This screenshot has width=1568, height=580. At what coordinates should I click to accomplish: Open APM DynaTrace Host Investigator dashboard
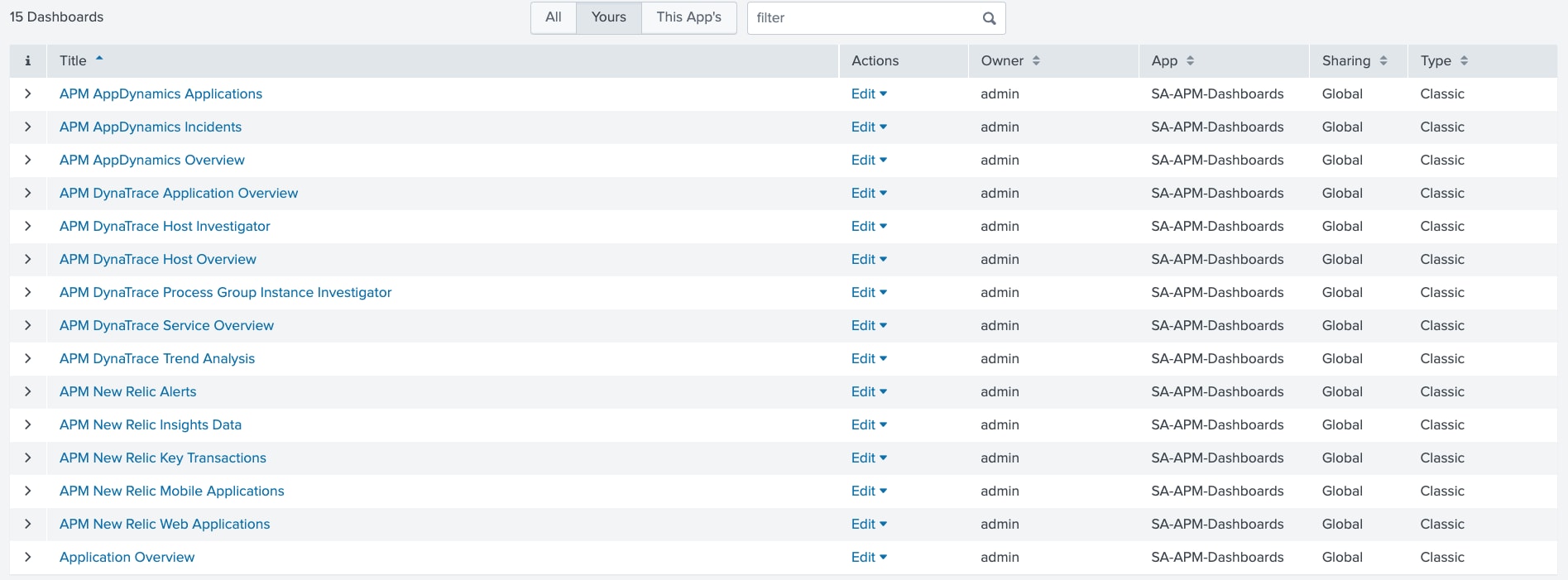(165, 226)
